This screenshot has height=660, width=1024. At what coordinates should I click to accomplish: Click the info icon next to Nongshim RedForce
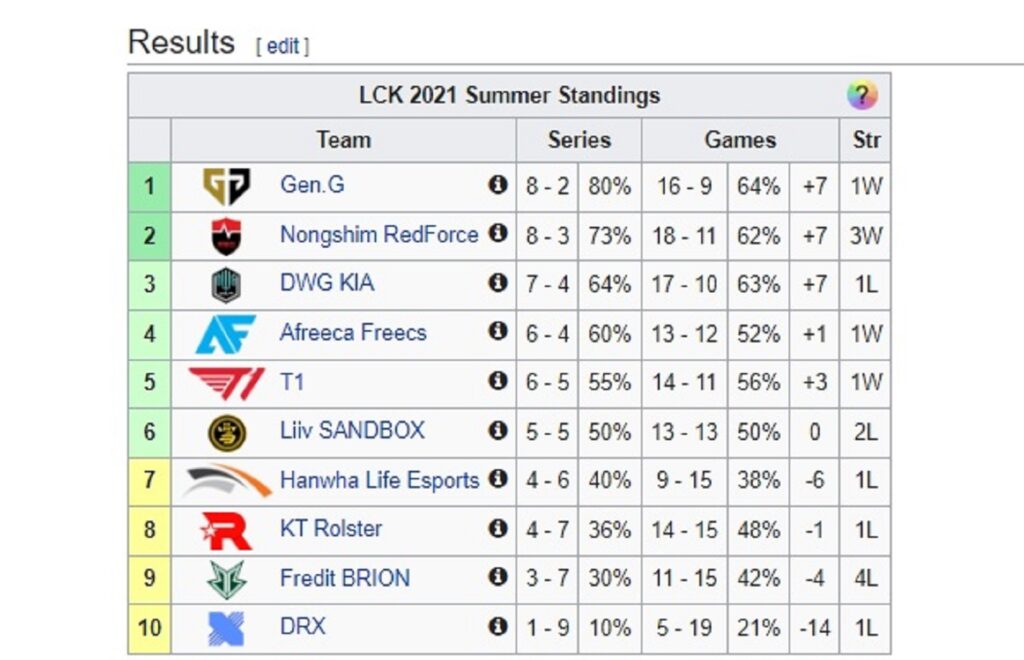pos(498,233)
